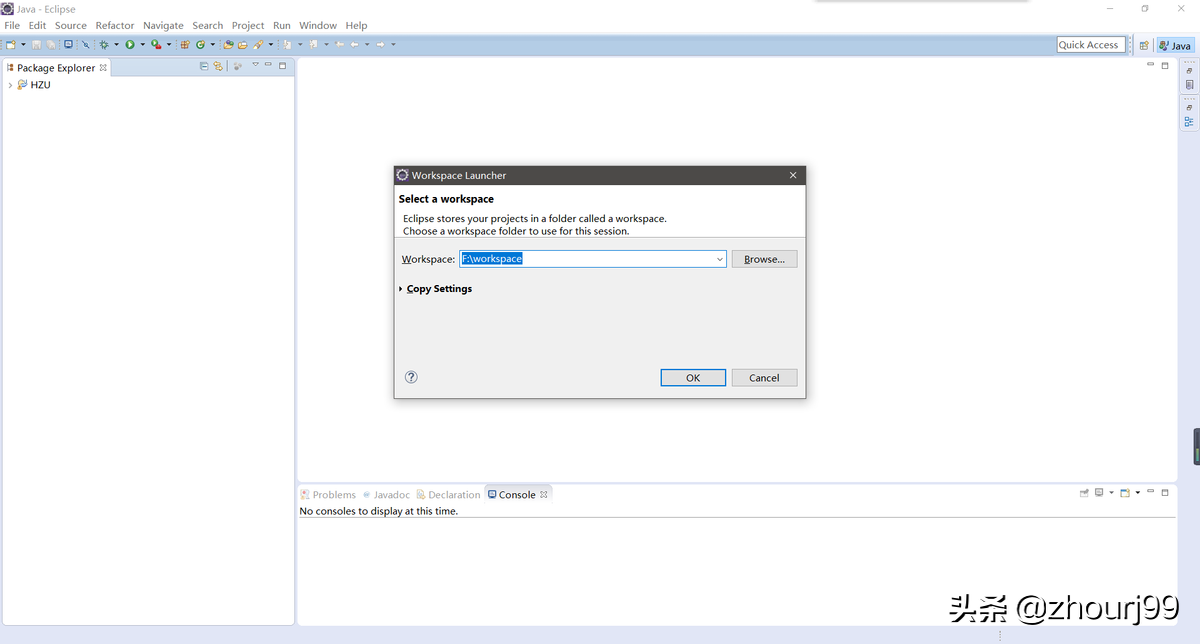1200x644 pixels.
Task: Click the Save All toolbar icon
Action: (50, 45)
